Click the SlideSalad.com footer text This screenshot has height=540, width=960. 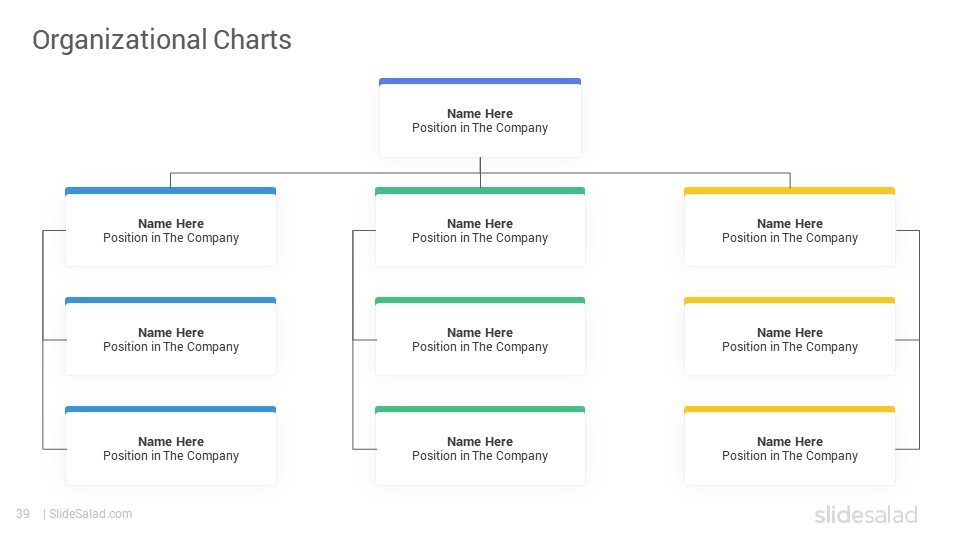[x=91, y=514]
